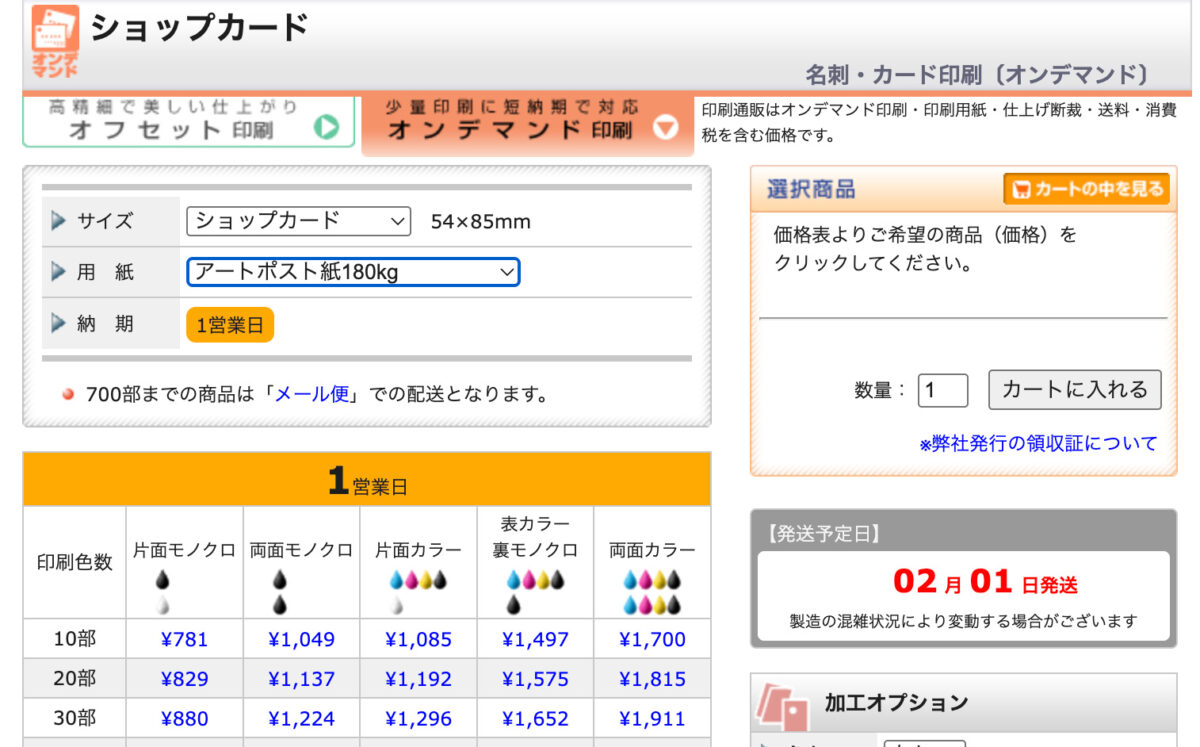Viewport: 1200px width, 747px height.
Task: Open the サイズ dropdown showing ショップカード
Action: click(298, 221)
